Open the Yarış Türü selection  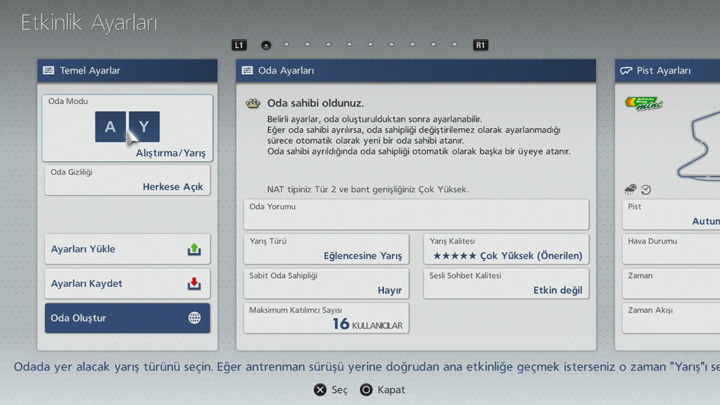click(326, 249)
